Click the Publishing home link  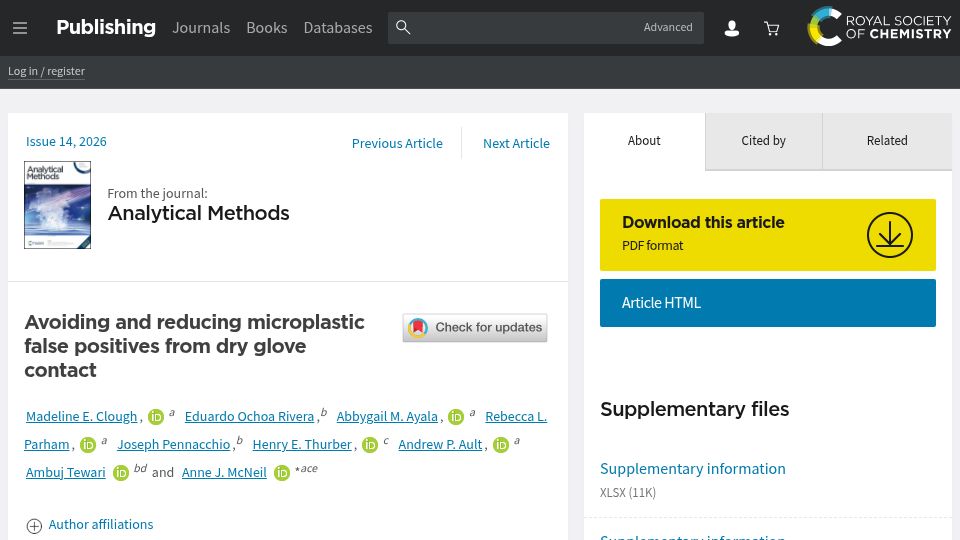point(106,27)
